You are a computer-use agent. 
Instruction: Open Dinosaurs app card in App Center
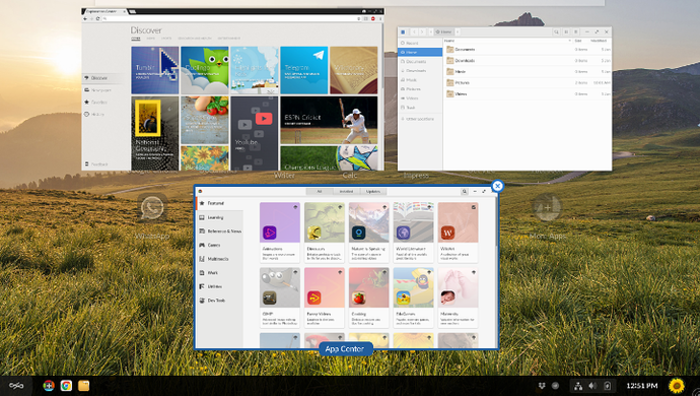coord(324,232)
